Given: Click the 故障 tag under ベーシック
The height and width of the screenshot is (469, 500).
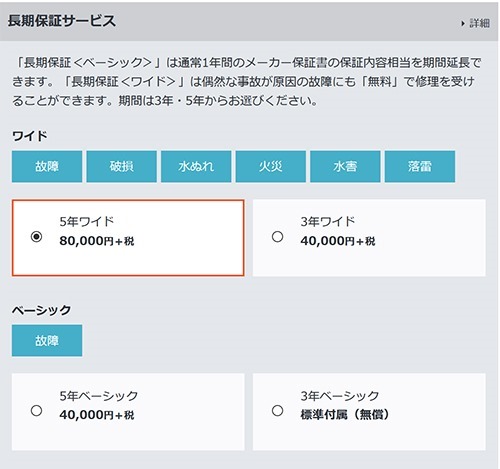Looking at the screenshot, I should (47, 340).
